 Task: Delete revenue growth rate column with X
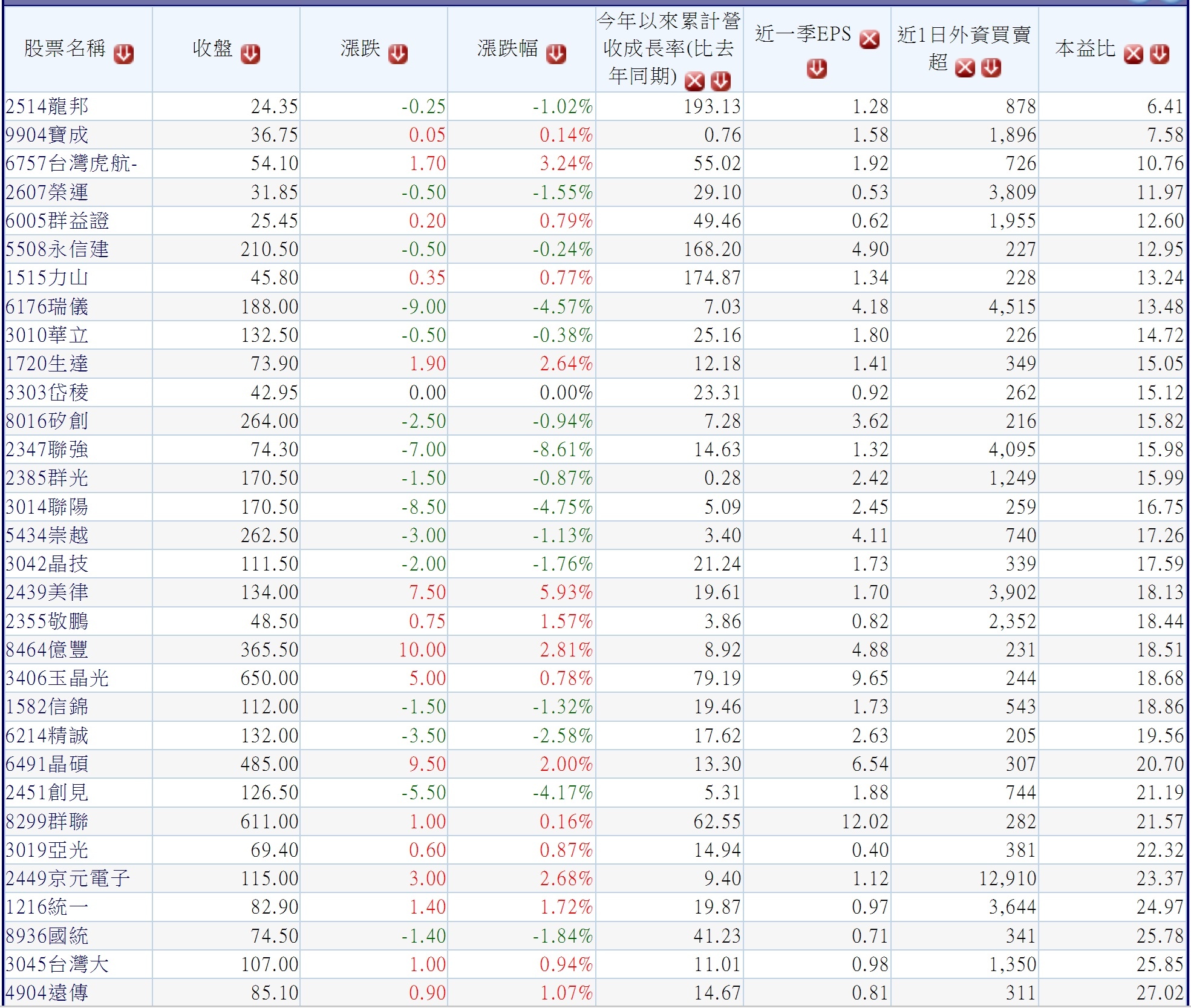(694, 80)
